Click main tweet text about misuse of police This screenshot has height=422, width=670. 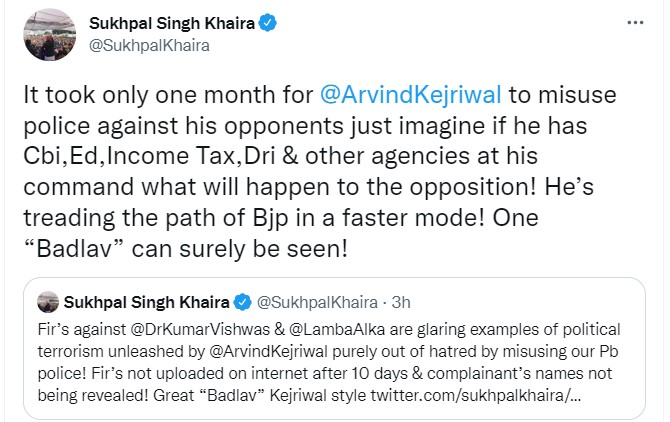point(320,172)
